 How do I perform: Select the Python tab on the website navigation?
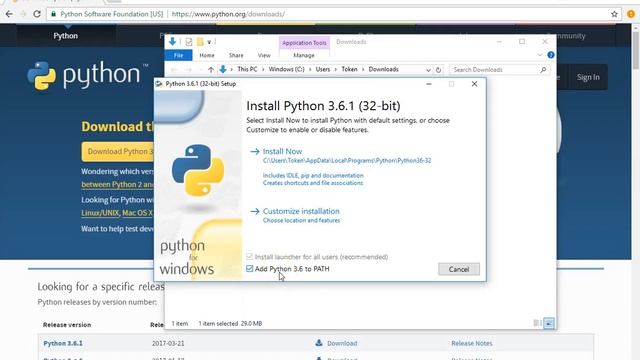(x=66, y=36)
